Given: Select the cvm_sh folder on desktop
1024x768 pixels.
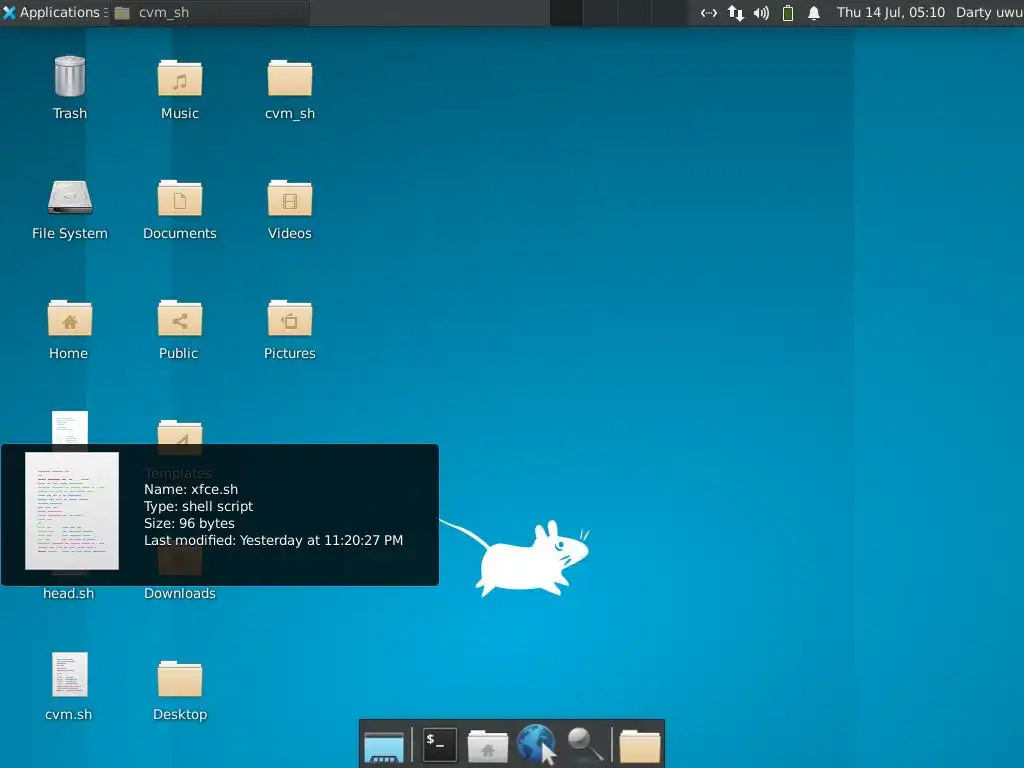Looking at the screenshot, I should [290, 78].
